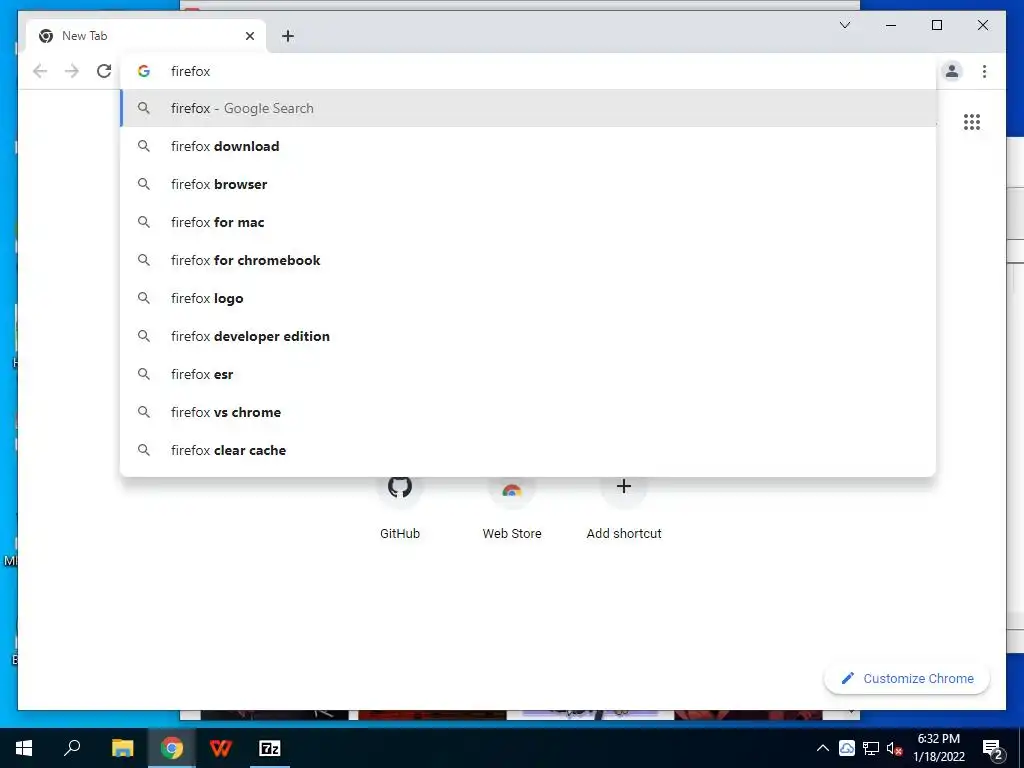This screenshot has width=1024, height=768.
Task: Click the Google G icon in omnibox
Action: click(x=144, y=71)
